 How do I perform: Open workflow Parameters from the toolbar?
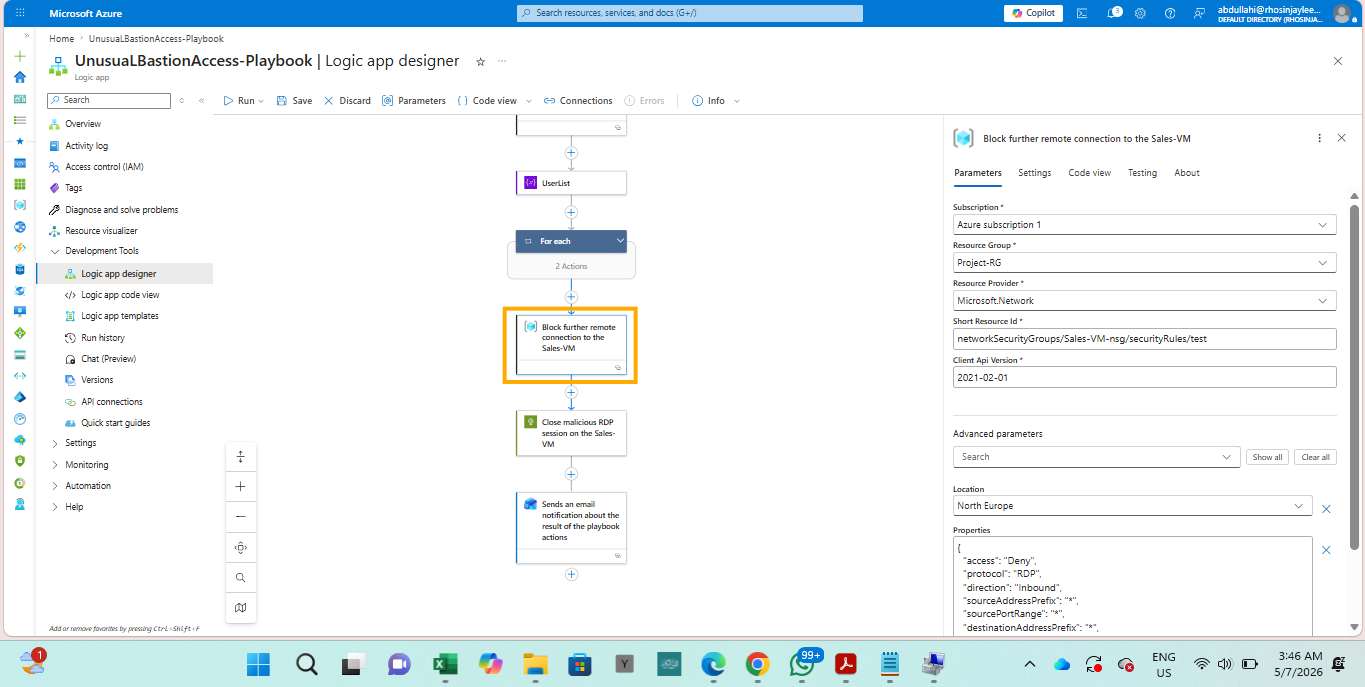click(x=414, y=101)
